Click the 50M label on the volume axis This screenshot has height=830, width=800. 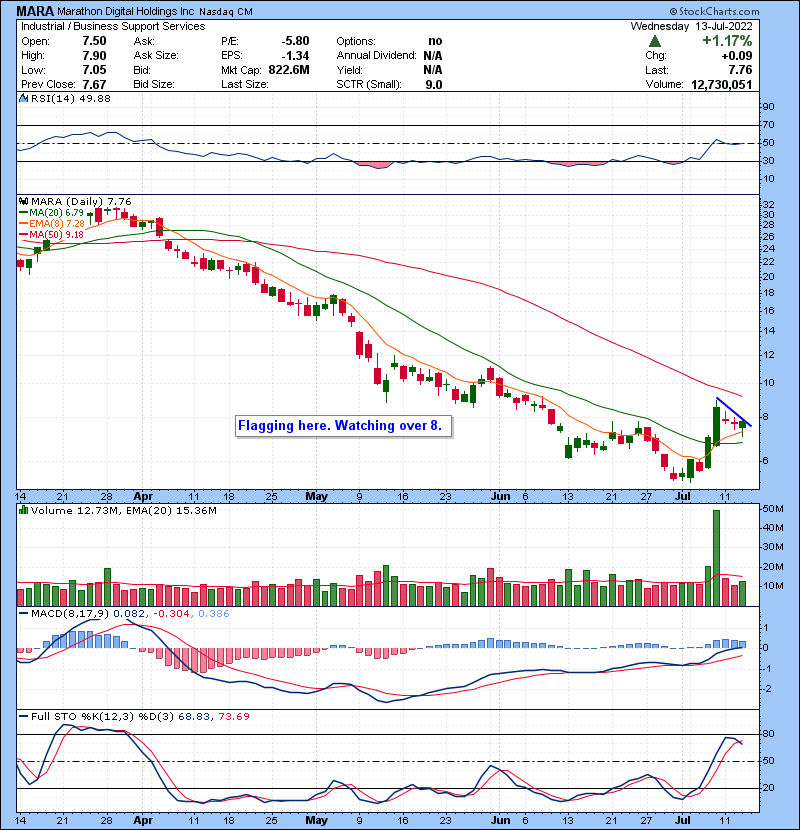coord(772,509)
